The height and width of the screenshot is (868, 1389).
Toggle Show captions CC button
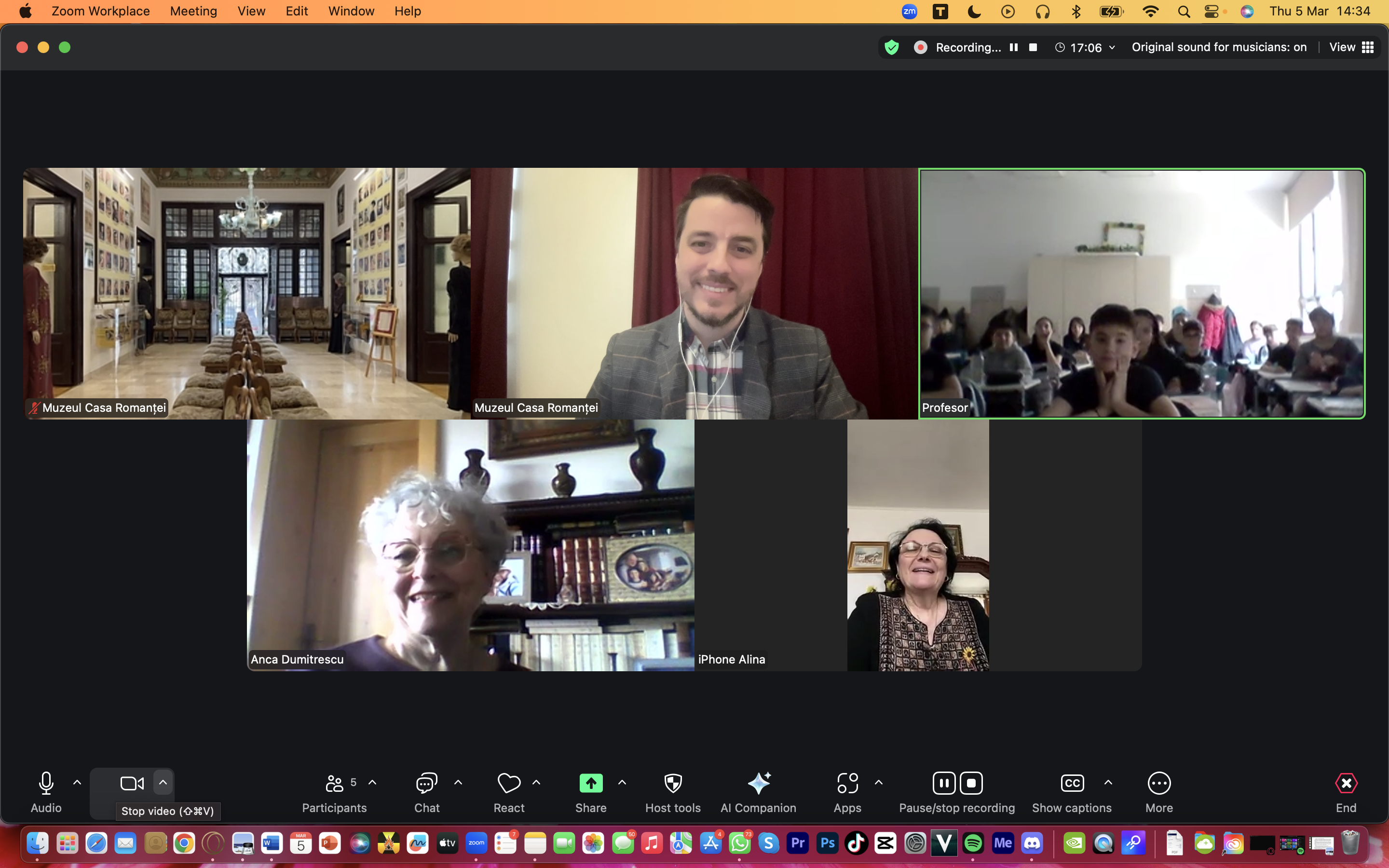coord(1072,783)
